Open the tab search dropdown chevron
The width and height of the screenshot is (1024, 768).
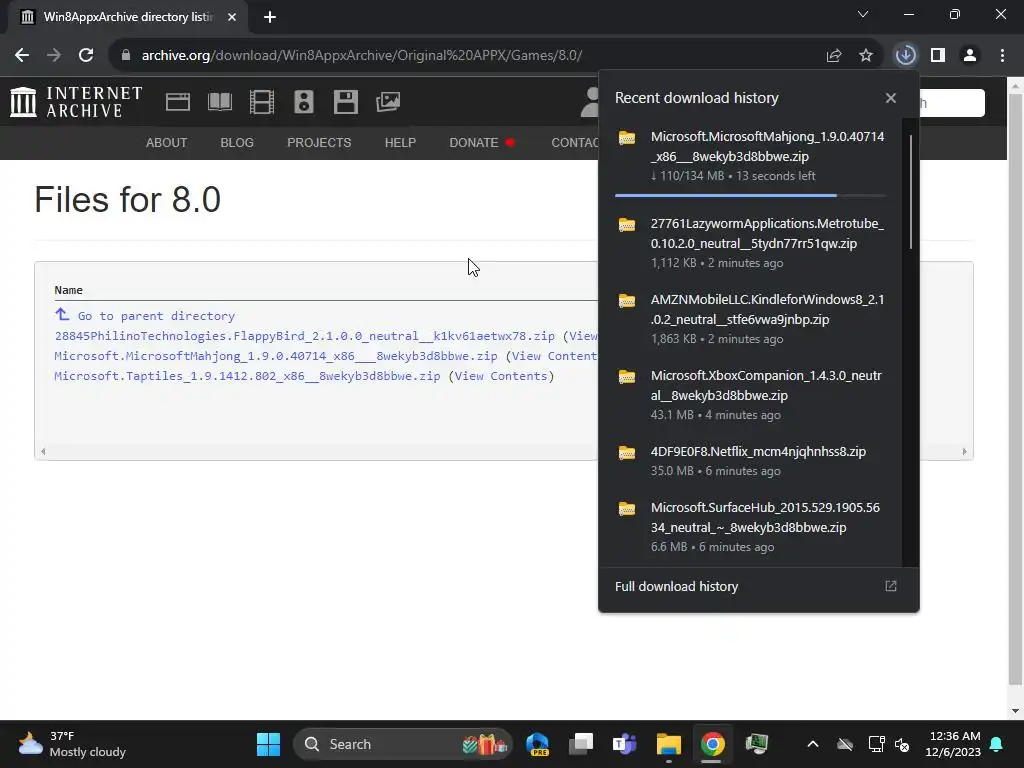(863, 14)
